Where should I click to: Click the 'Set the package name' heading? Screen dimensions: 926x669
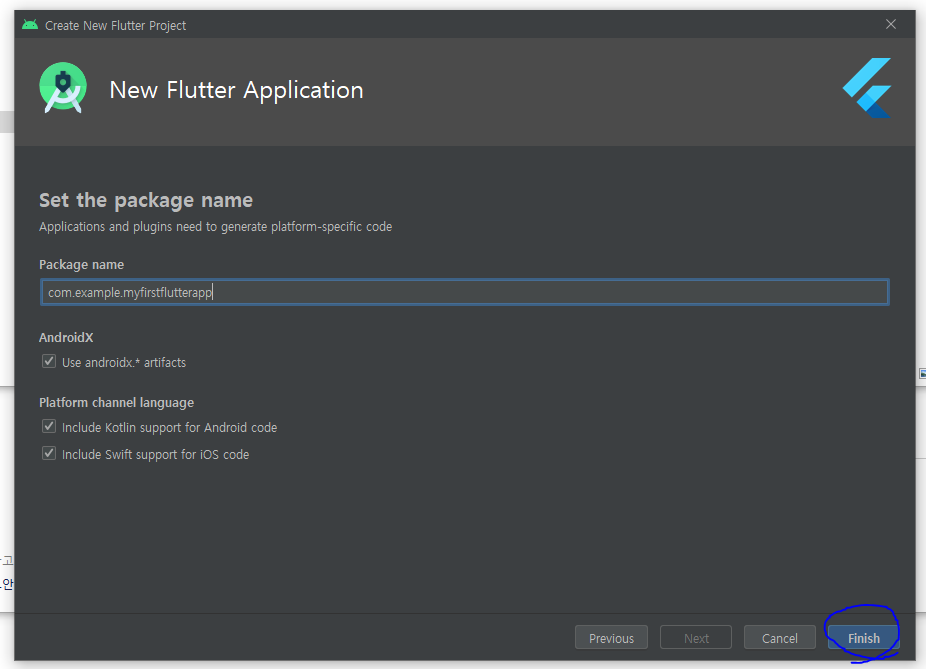[146, 200]
